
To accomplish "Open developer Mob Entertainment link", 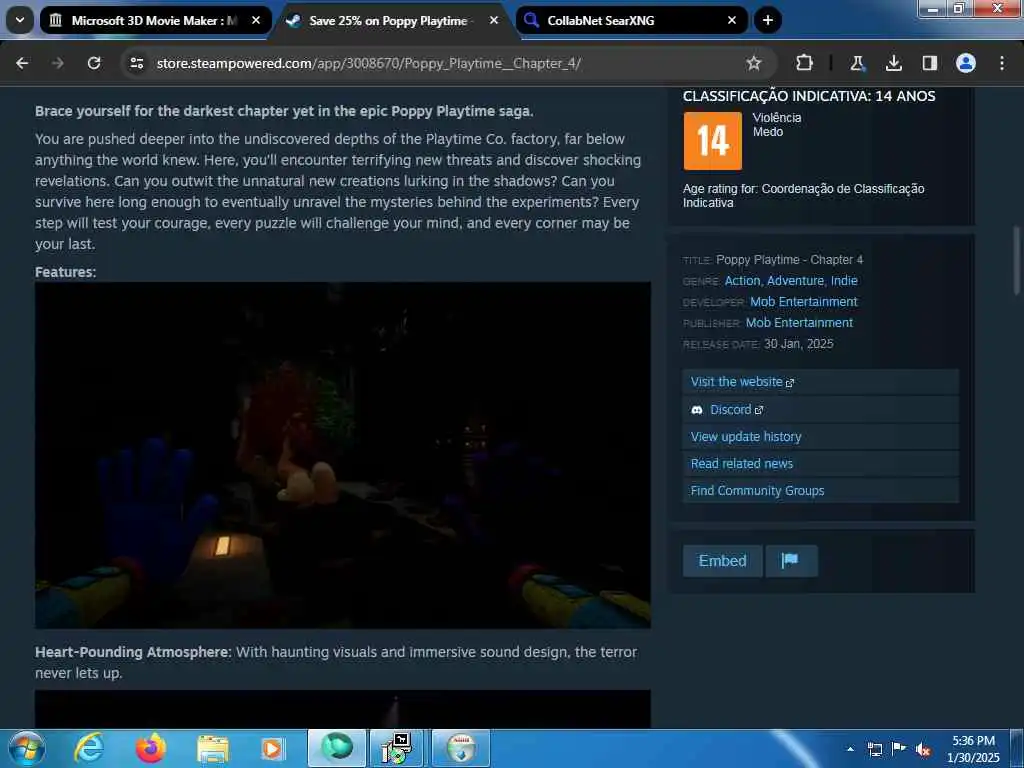I will pyautogui.click(x=803, y=302).
